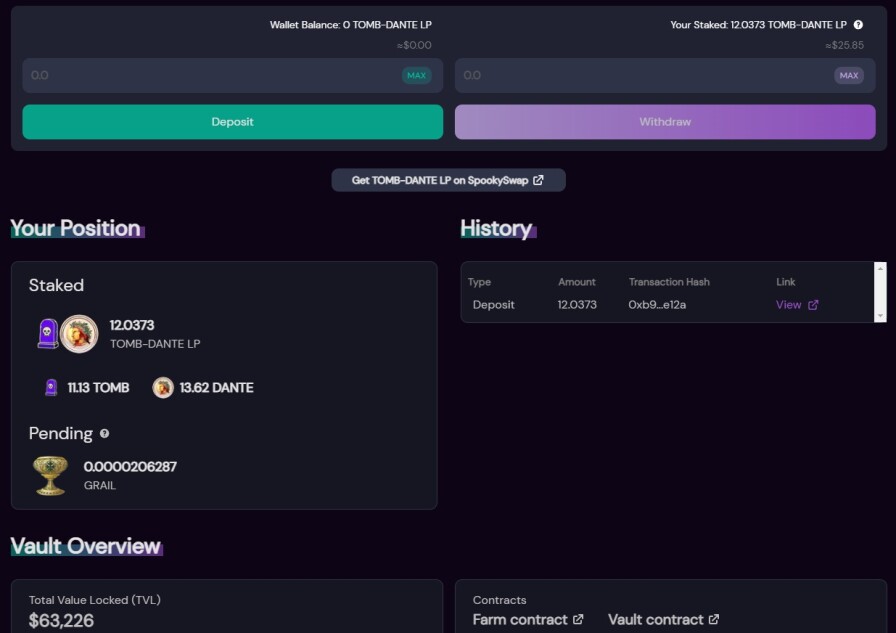Image resolution: width=896 pixels, height=633 pixels.
Task: Open Get TOMB-DANTE LP on SpookySwap
Action: [x=449, y=180]
